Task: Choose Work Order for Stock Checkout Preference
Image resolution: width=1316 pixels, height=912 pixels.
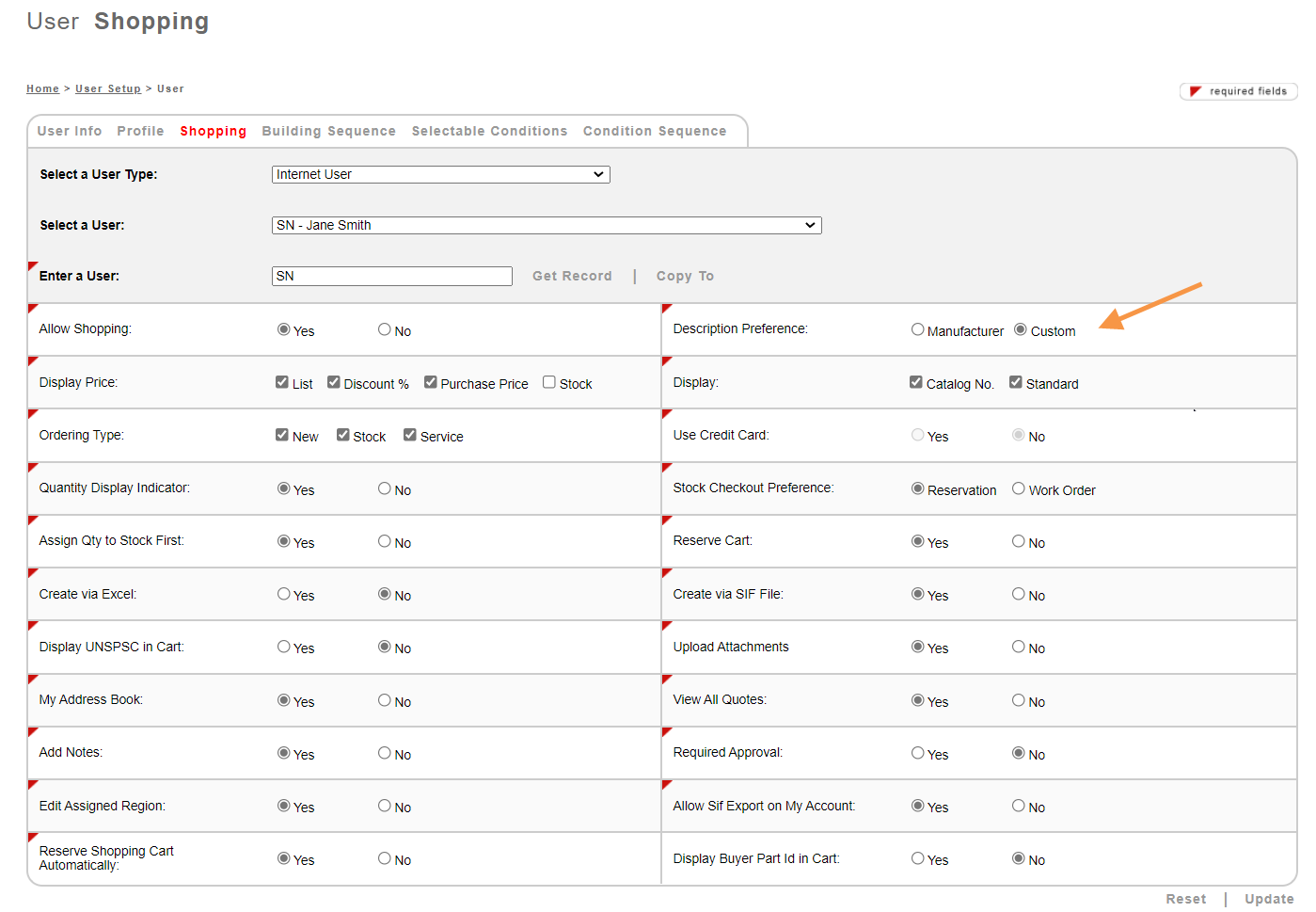Action: pos(1019,488)
